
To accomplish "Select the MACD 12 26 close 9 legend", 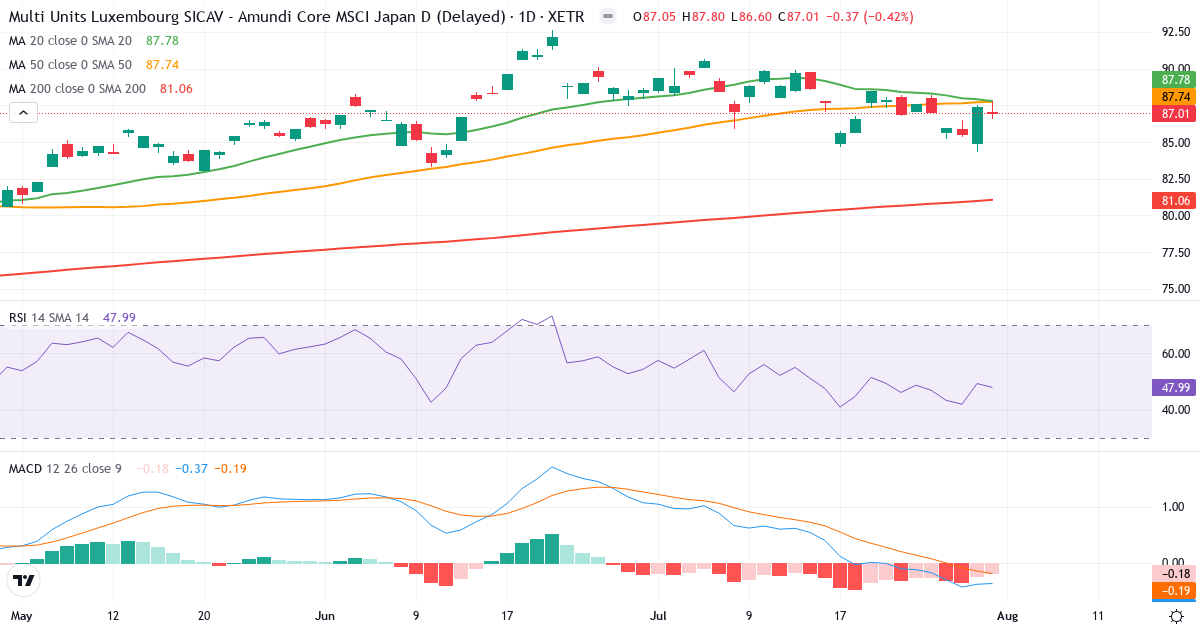I will point(67,468).
